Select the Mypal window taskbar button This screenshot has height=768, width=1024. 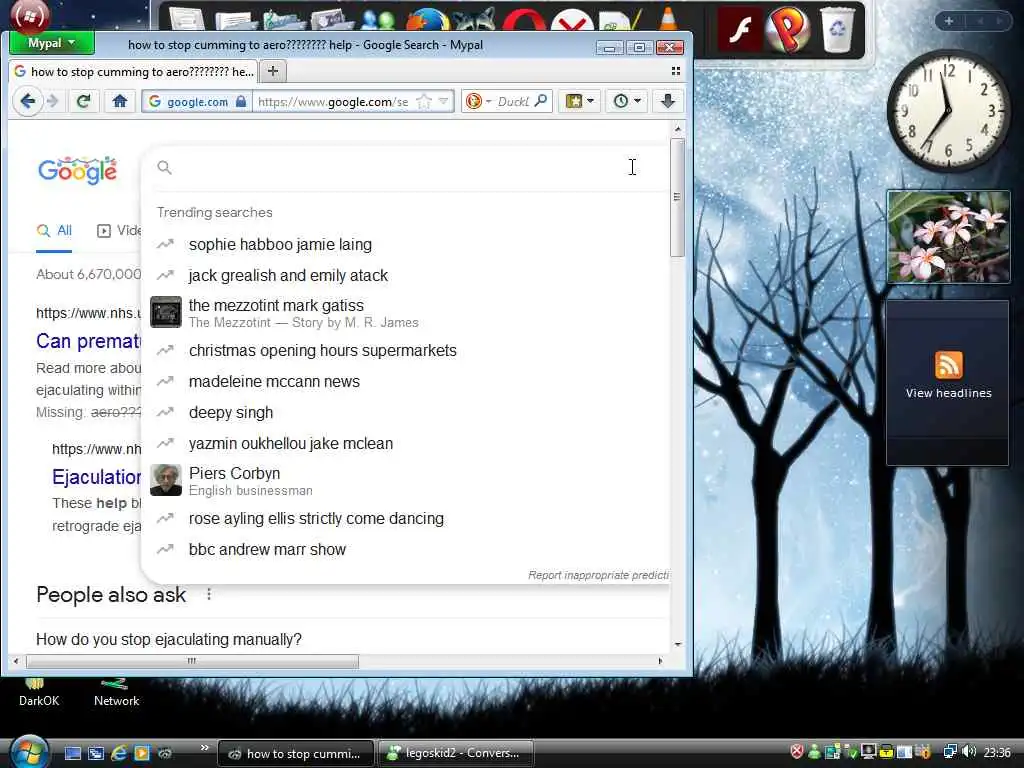295,754
